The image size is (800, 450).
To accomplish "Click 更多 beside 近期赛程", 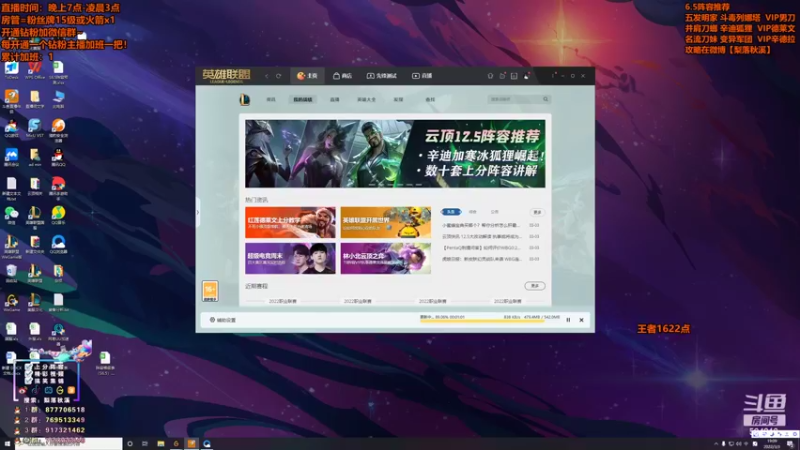I will (535, 286).
